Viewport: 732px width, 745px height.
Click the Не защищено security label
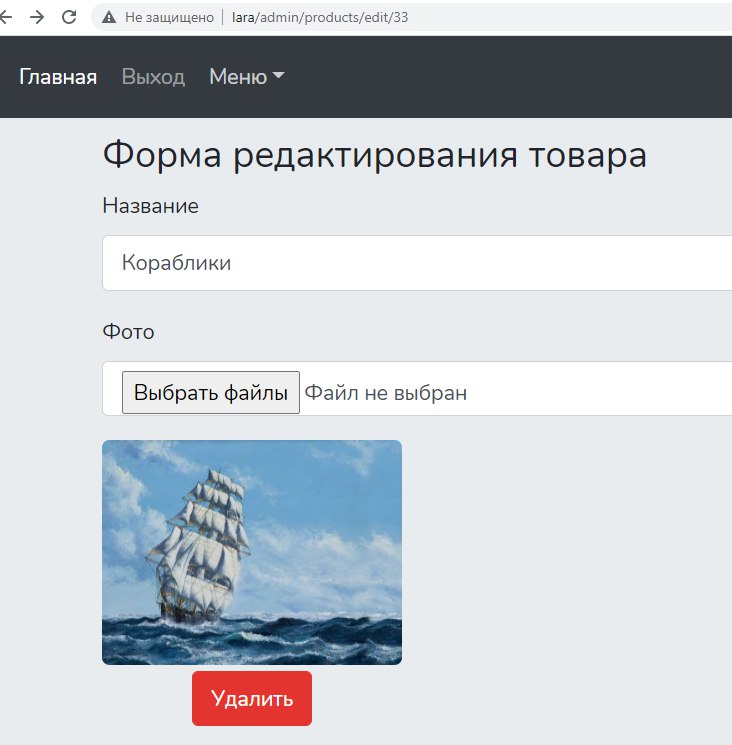pos(170,17)
